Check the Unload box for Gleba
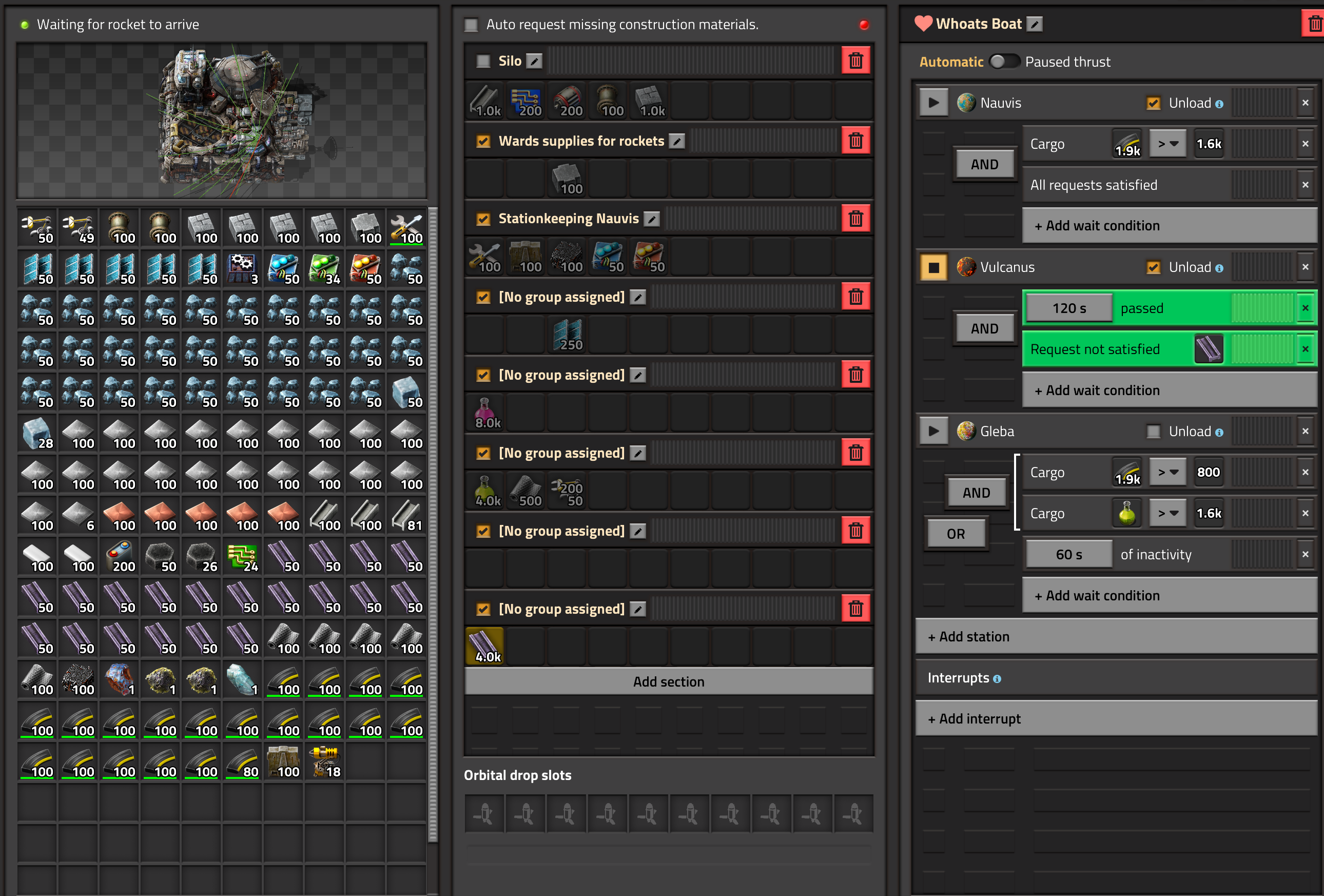Screen dimensions: 1324x896 [1153, 432]
